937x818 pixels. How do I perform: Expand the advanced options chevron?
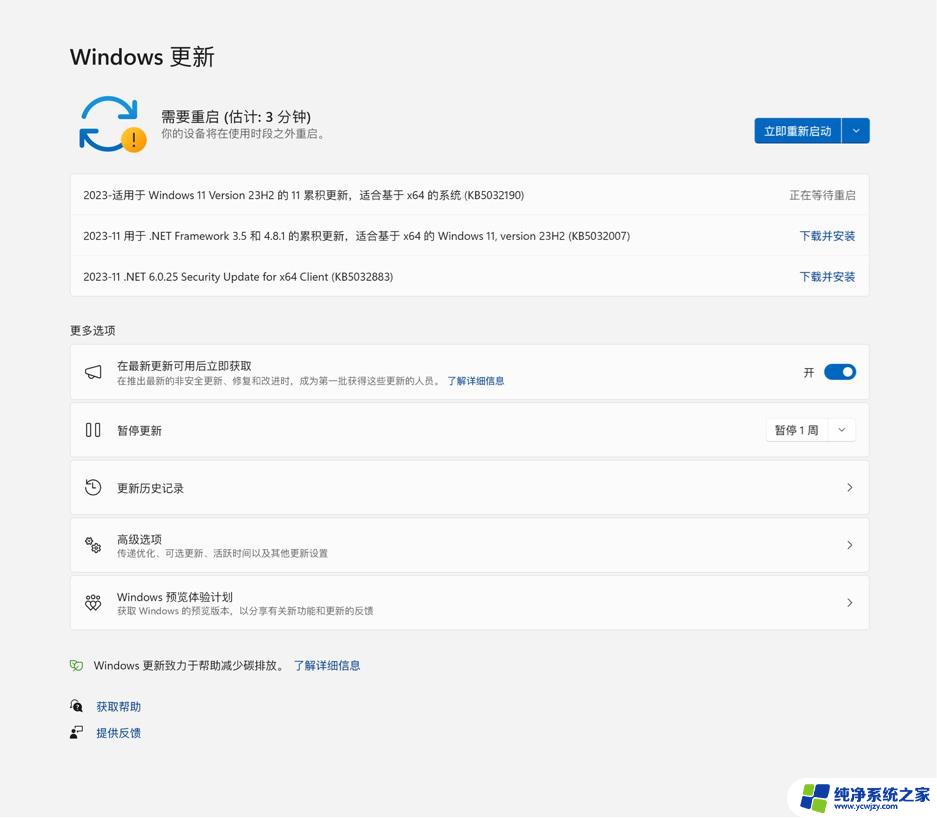pos(849,545)
